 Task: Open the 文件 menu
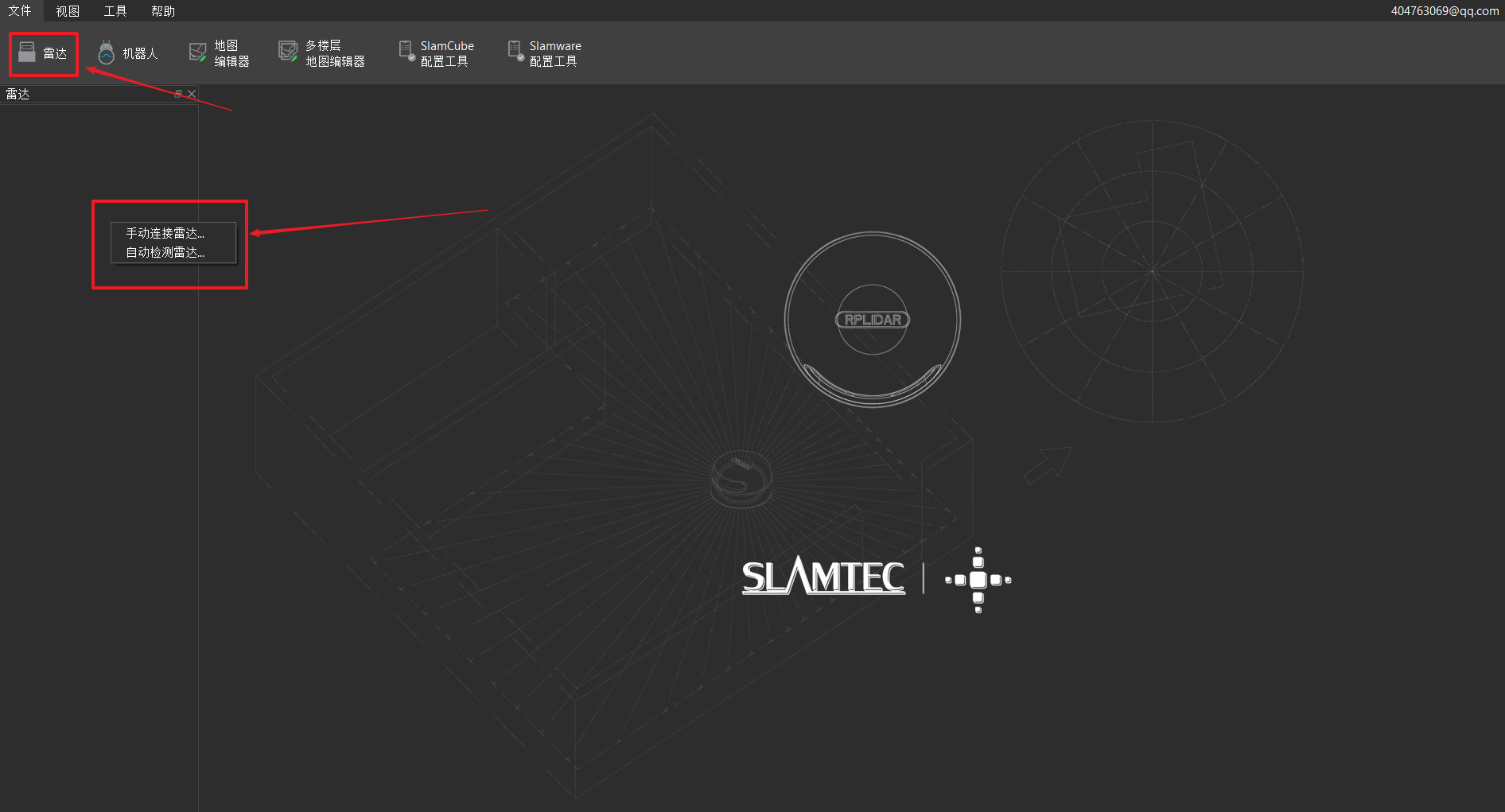tap(20, 10)
